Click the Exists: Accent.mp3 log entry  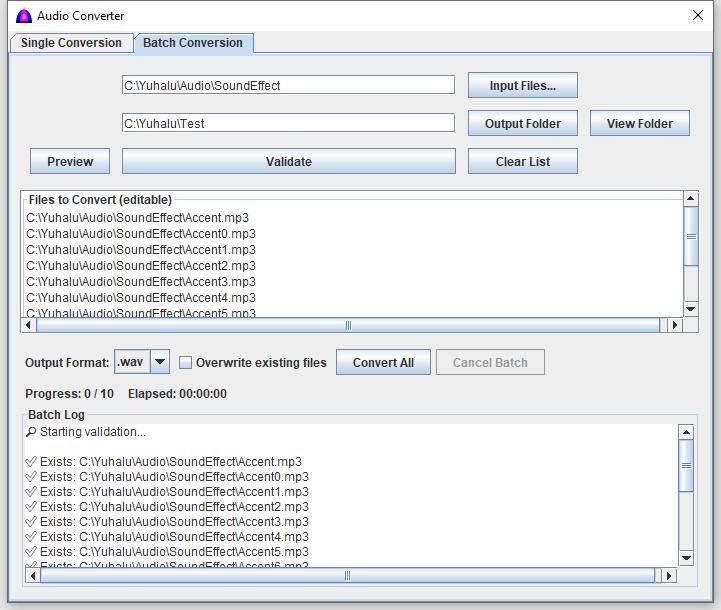coord(164,462)
